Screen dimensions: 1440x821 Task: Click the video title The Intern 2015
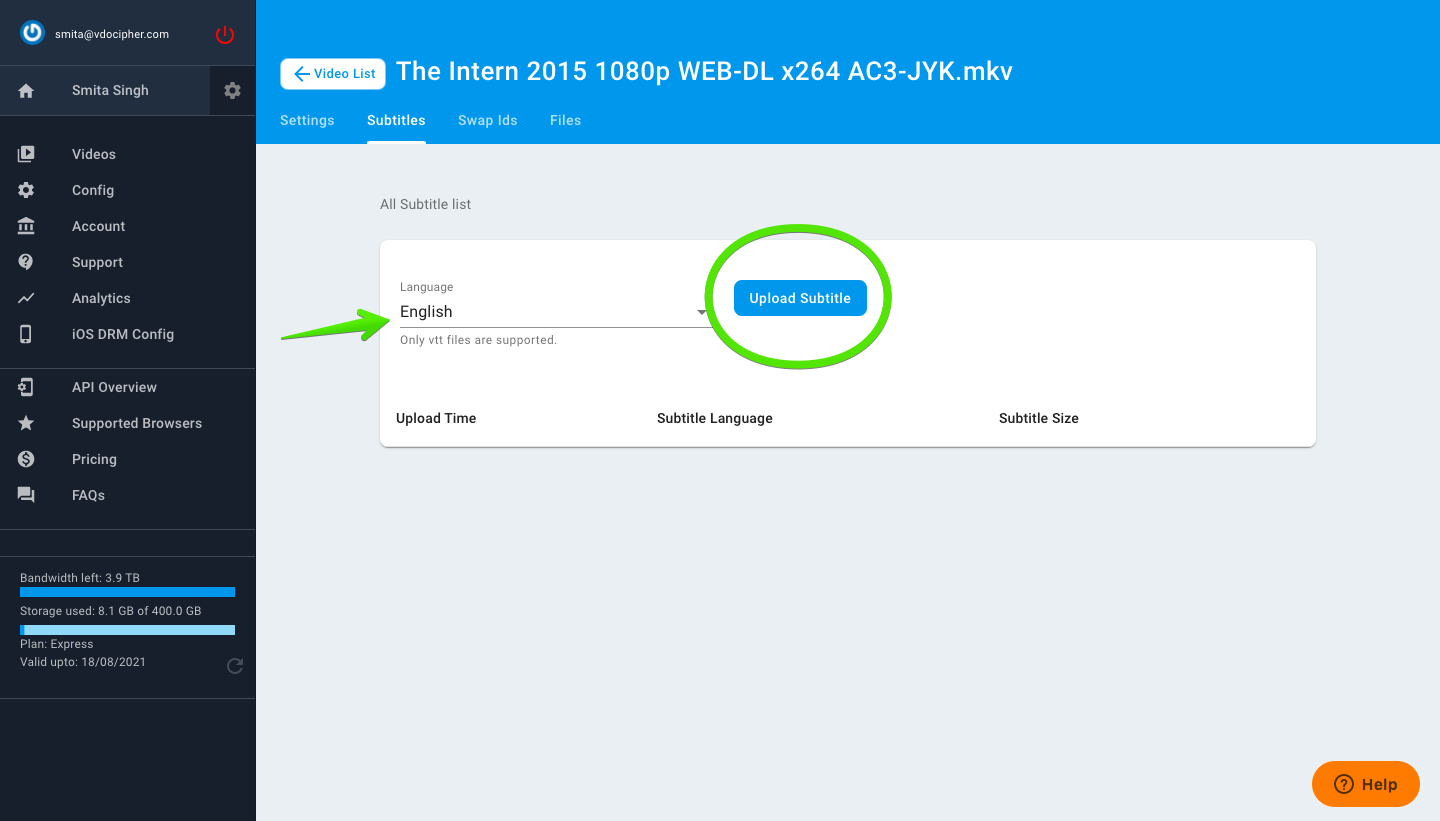point(704,72)
